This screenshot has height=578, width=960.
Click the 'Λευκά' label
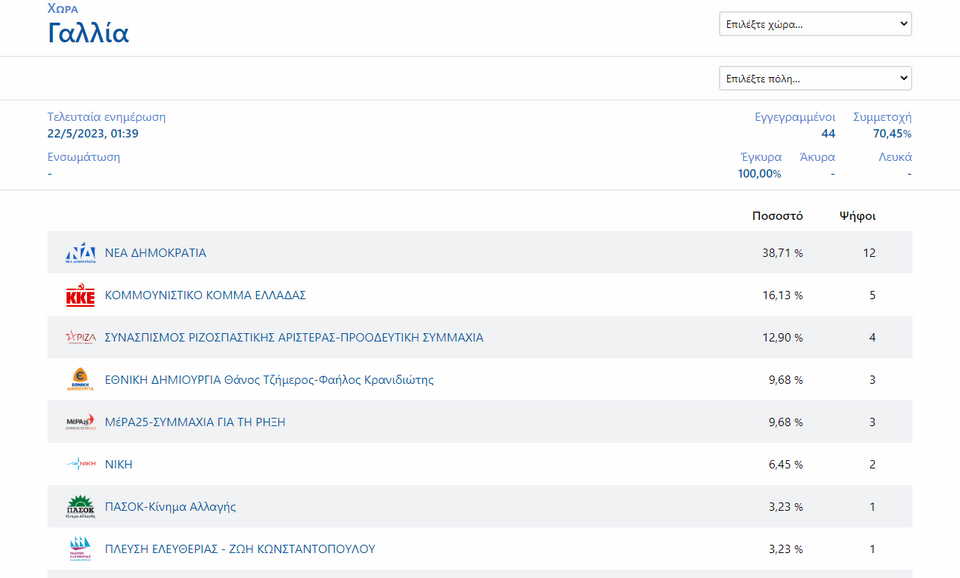[895, 157]
